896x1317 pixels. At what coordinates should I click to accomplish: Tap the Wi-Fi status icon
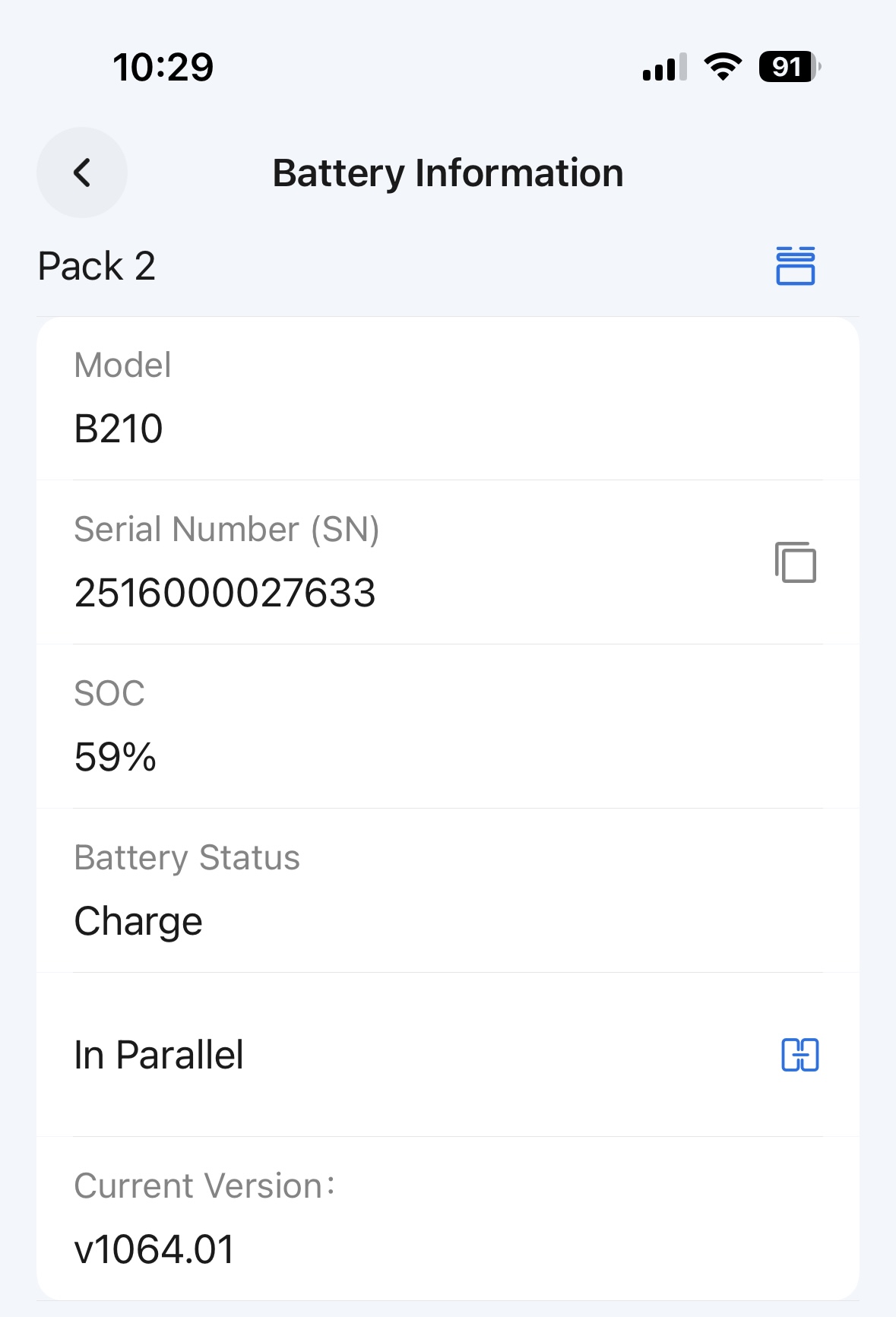(x=723, y=67)
